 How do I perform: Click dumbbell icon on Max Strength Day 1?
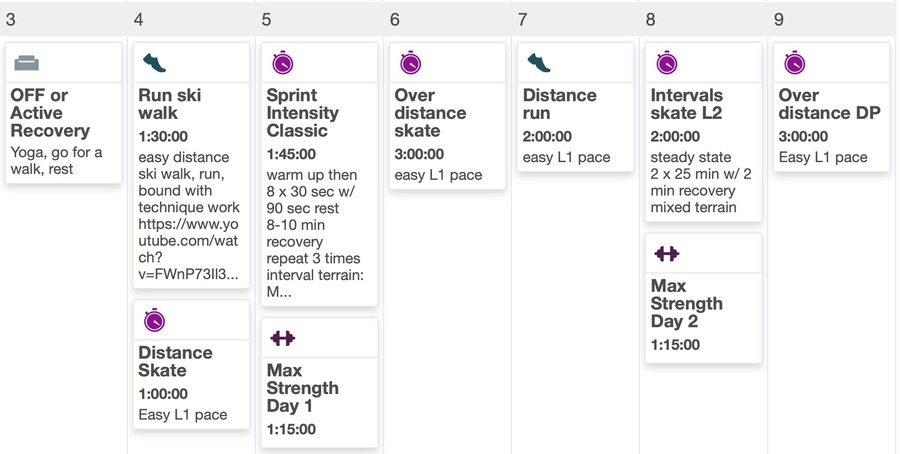pos(283,339)
